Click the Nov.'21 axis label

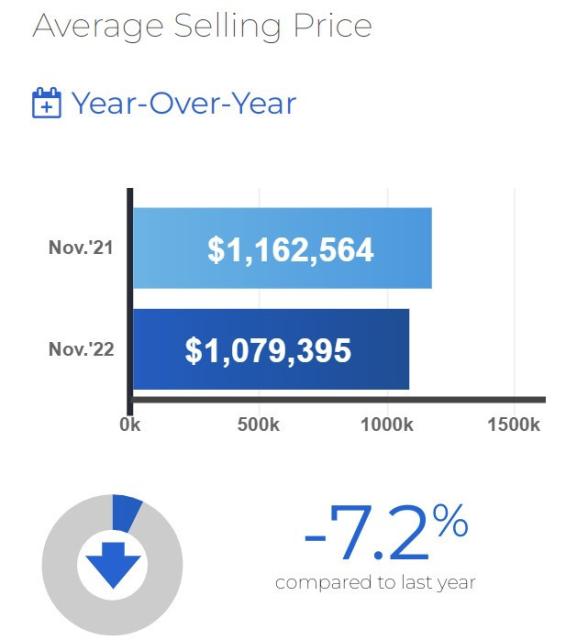coord(80,247)
